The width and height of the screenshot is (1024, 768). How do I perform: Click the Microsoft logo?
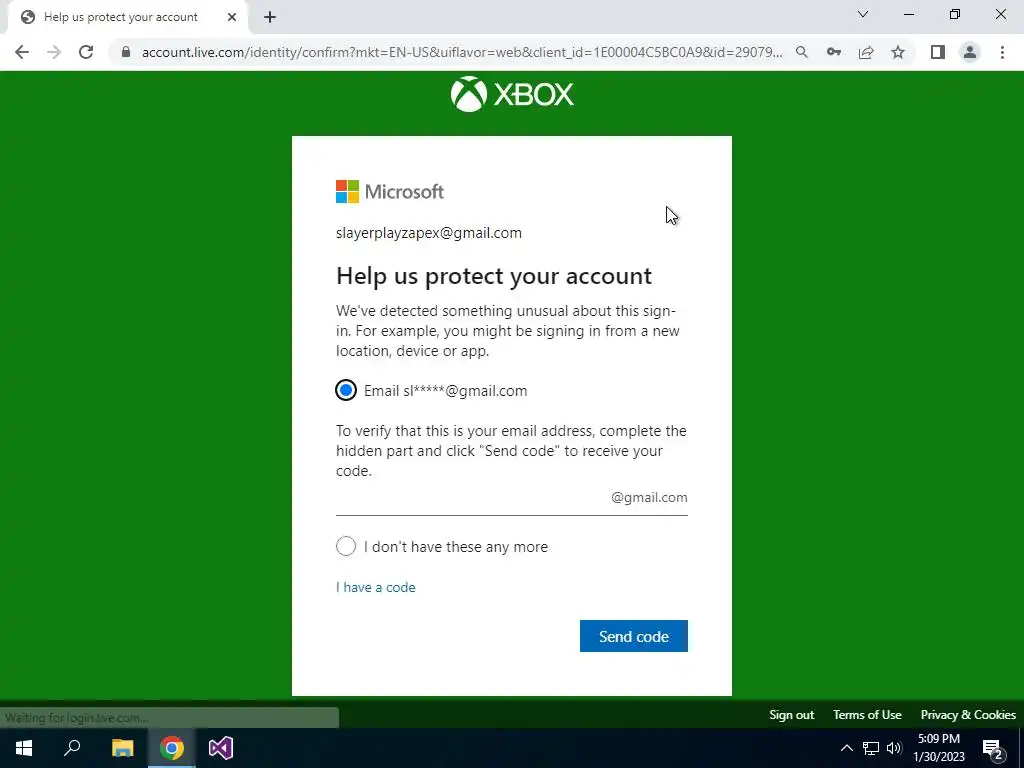pyautogui.click(x=390, y=191)
